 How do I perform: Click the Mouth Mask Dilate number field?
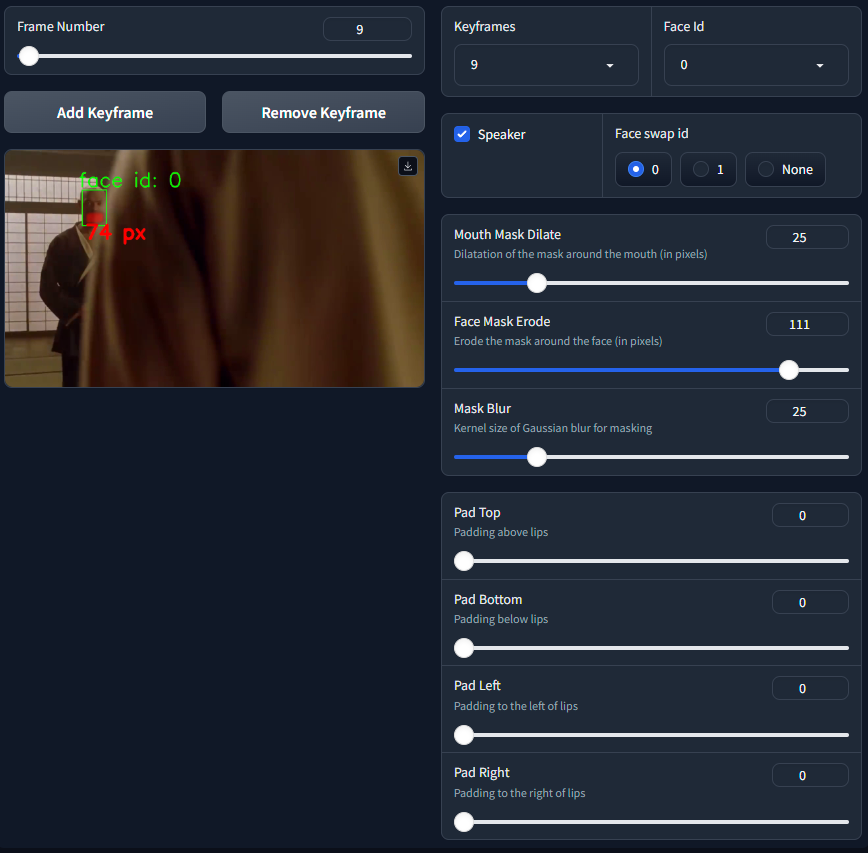pos(806,237)
